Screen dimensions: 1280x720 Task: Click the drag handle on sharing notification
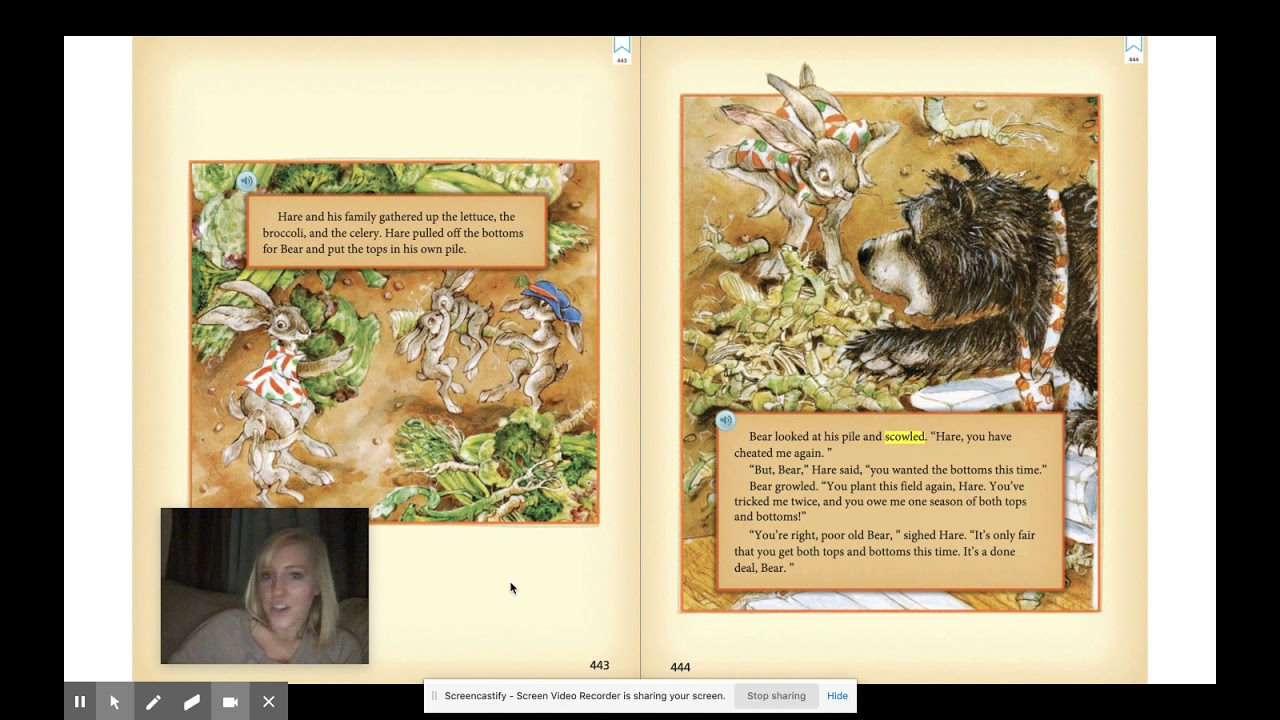434,696
